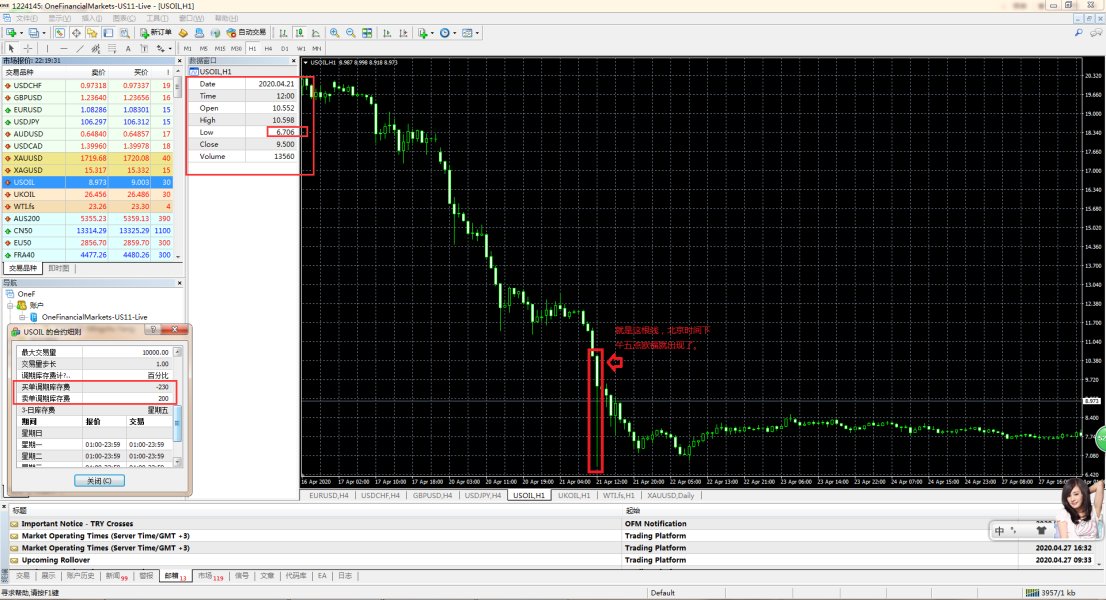Select the crosshair tool

tap(28, 48)
